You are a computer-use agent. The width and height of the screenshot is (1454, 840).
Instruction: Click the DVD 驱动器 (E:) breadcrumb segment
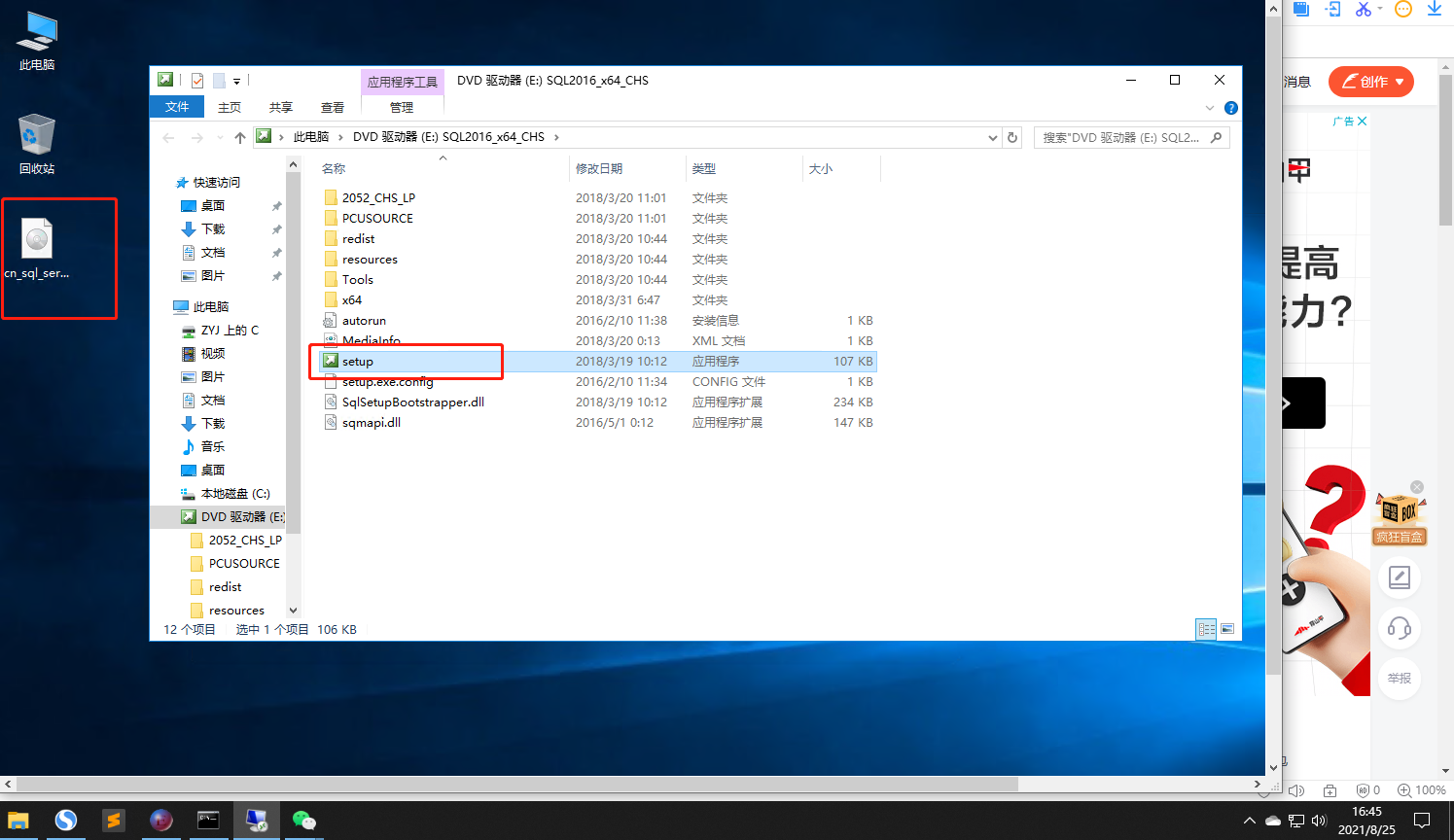click(x=448, y=137)
